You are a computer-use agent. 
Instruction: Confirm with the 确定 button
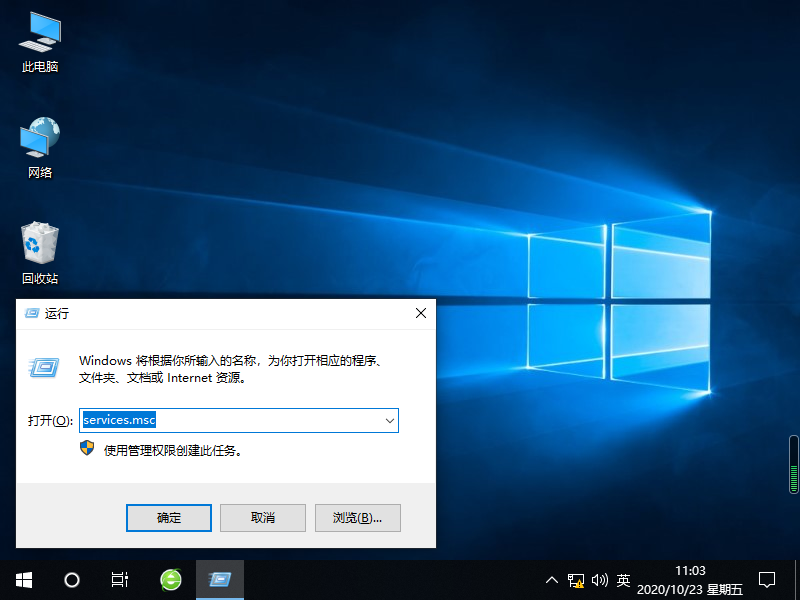click(168, 517)
